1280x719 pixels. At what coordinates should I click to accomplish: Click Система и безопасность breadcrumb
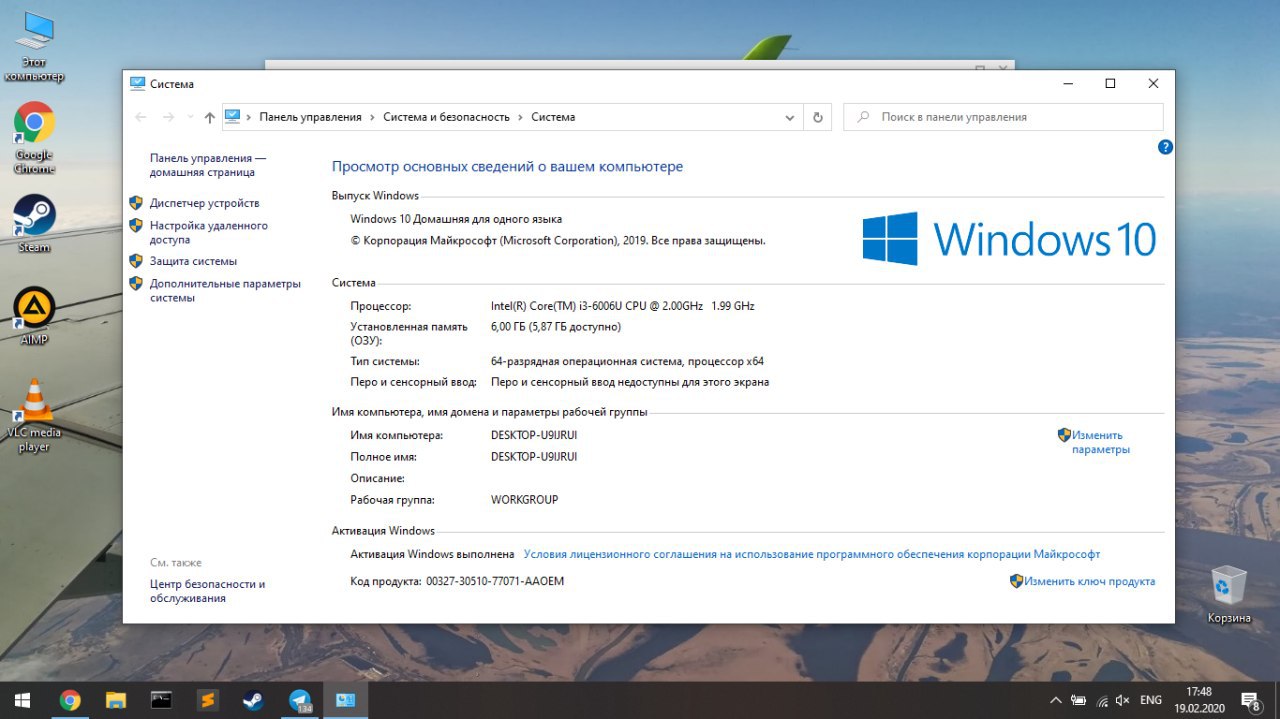click(x=446, y=117)
